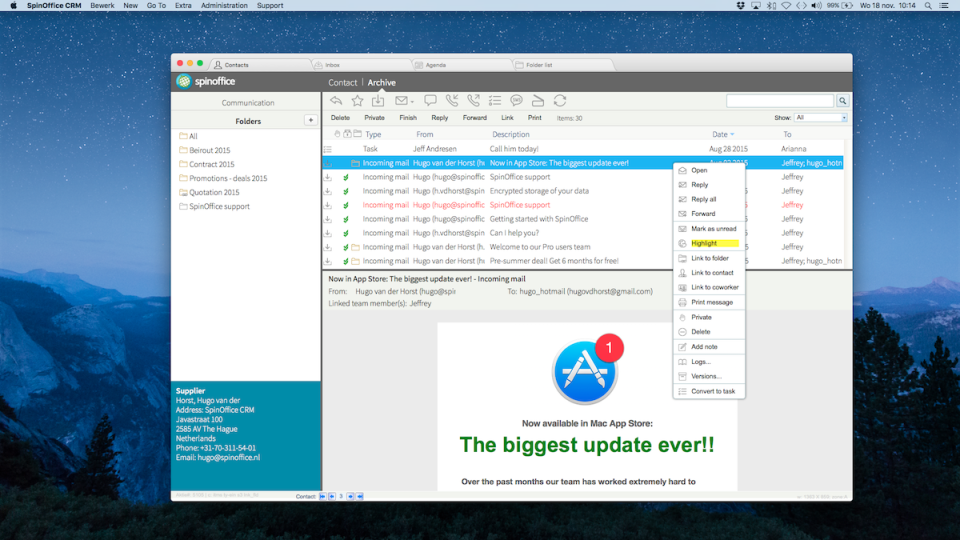Select the Beirout 2015 folder

point(204,150)
